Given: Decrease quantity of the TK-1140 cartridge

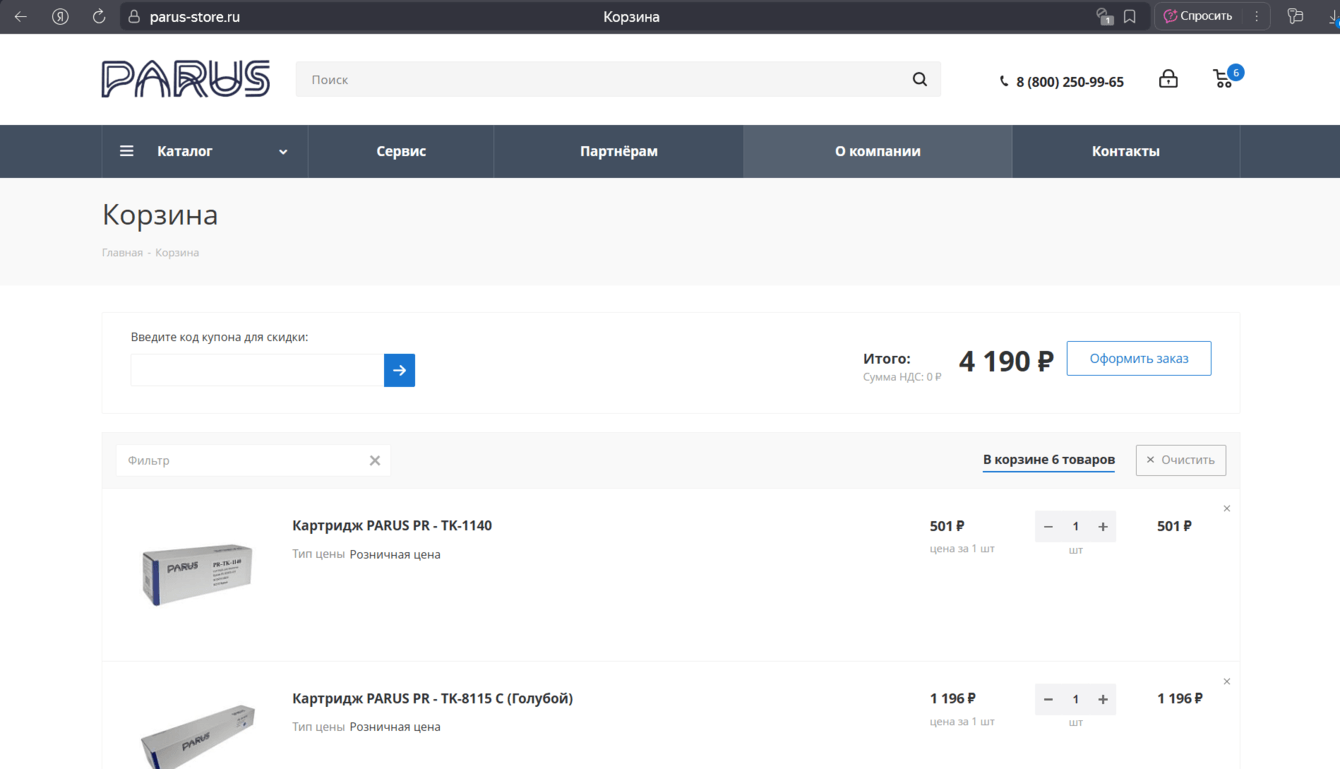Looking at the screenshot, I should 1048,526.
